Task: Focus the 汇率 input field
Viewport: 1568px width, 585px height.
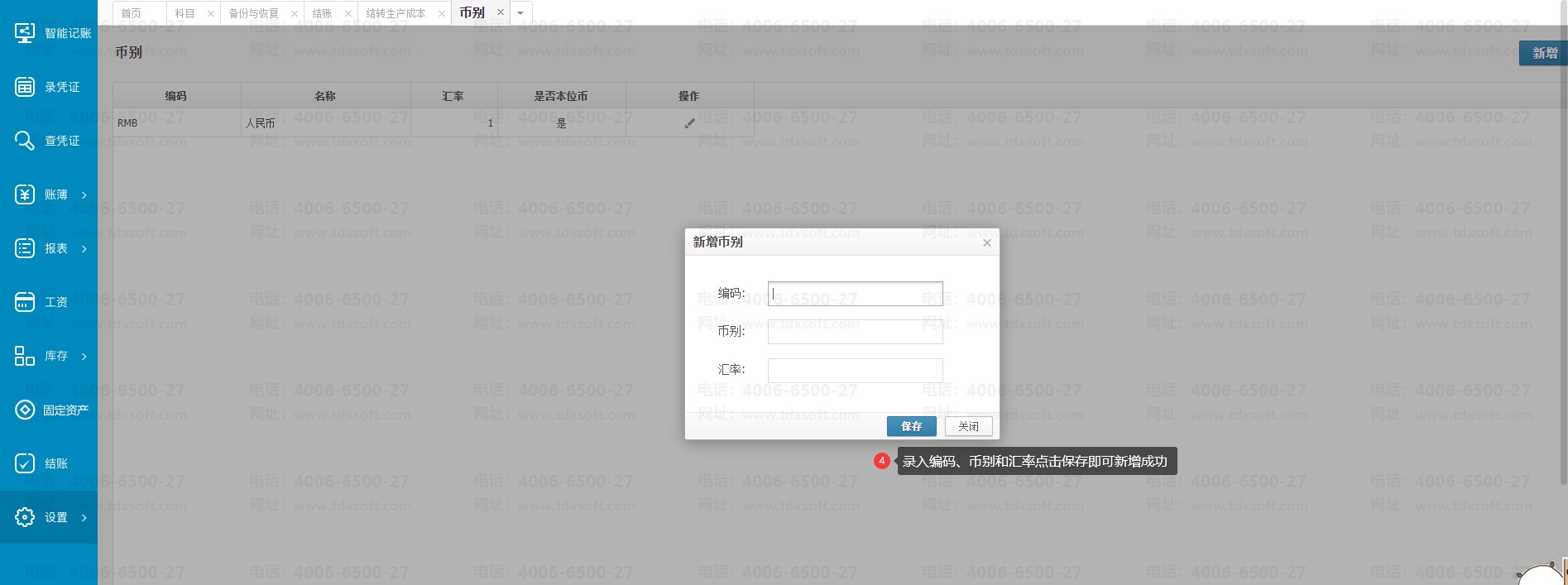Action: click(855, 370)
